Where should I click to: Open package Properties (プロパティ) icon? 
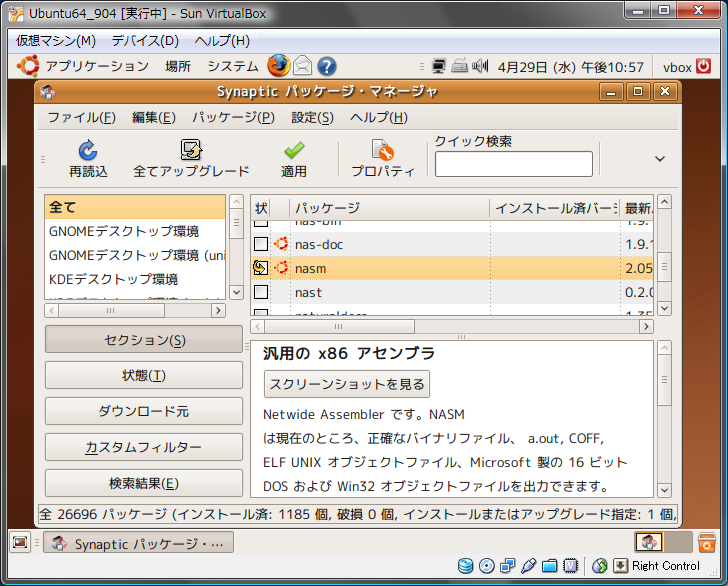click(383, 150)
